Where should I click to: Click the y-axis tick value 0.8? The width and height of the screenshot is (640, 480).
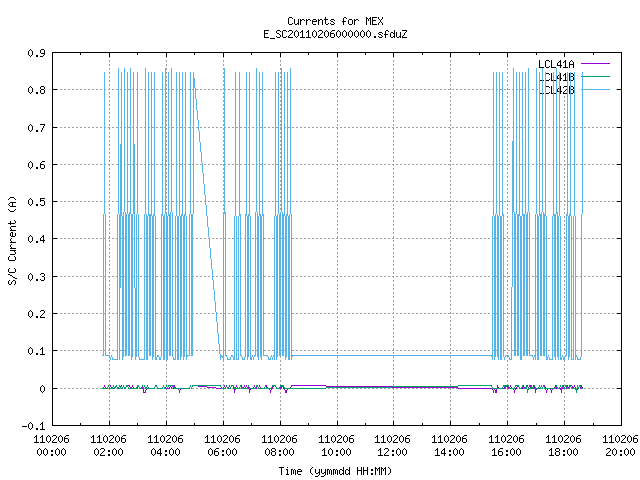tap(36, 90)
